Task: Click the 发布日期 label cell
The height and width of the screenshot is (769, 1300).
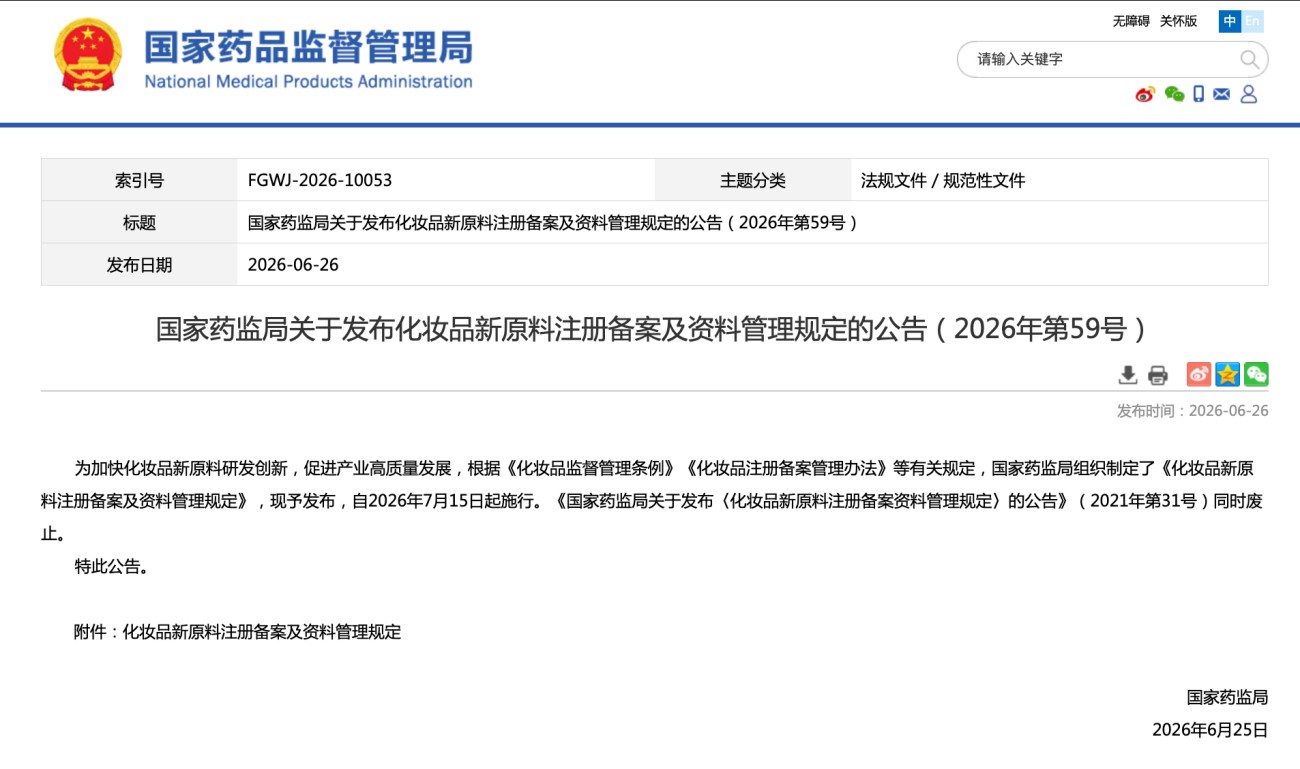Action: 139,264
